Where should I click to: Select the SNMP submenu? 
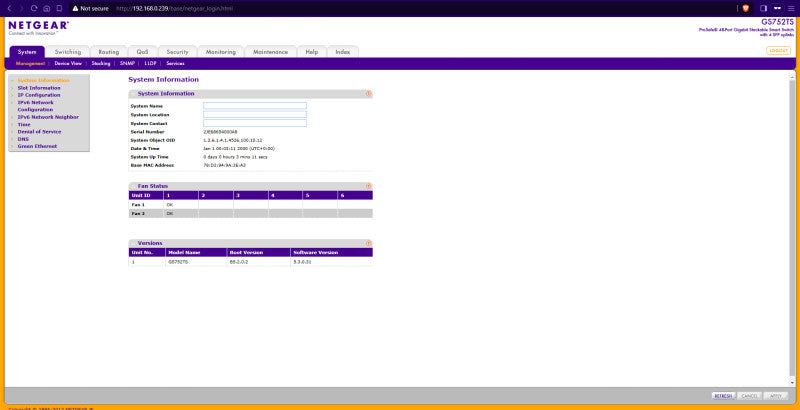(127, 63)
